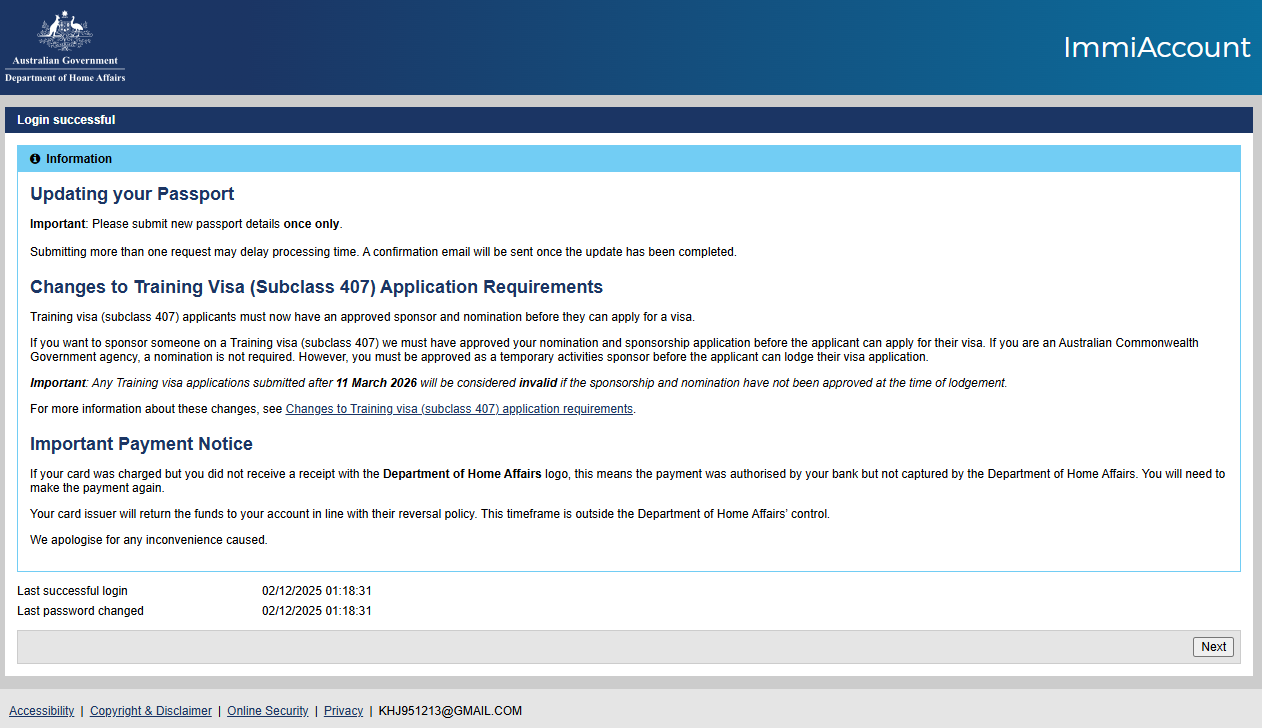This screenshot has width=1262, height=728.
Task: Click the Login successful title bar
Action: pyautogui.click(x=66, y=120)
